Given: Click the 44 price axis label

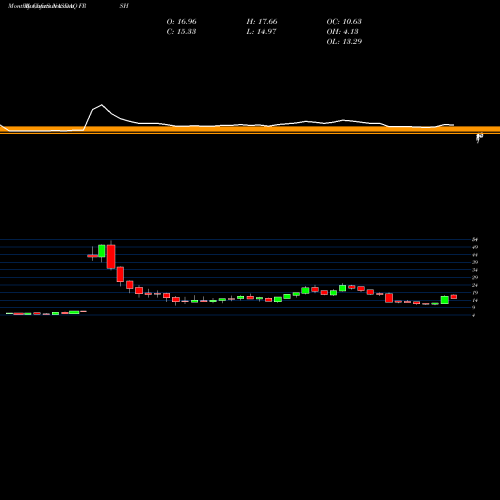Looking at the screenshot, I should [475, 255].
